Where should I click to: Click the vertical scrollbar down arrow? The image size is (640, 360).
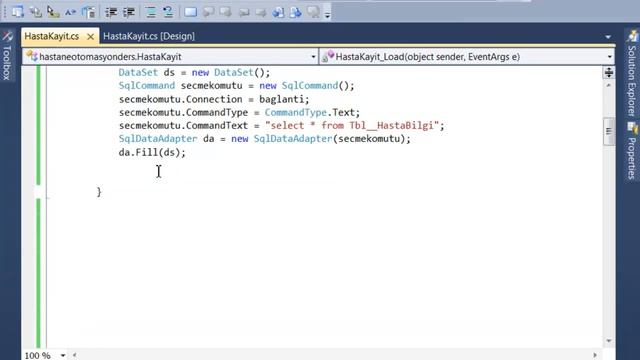pos(609,341)
